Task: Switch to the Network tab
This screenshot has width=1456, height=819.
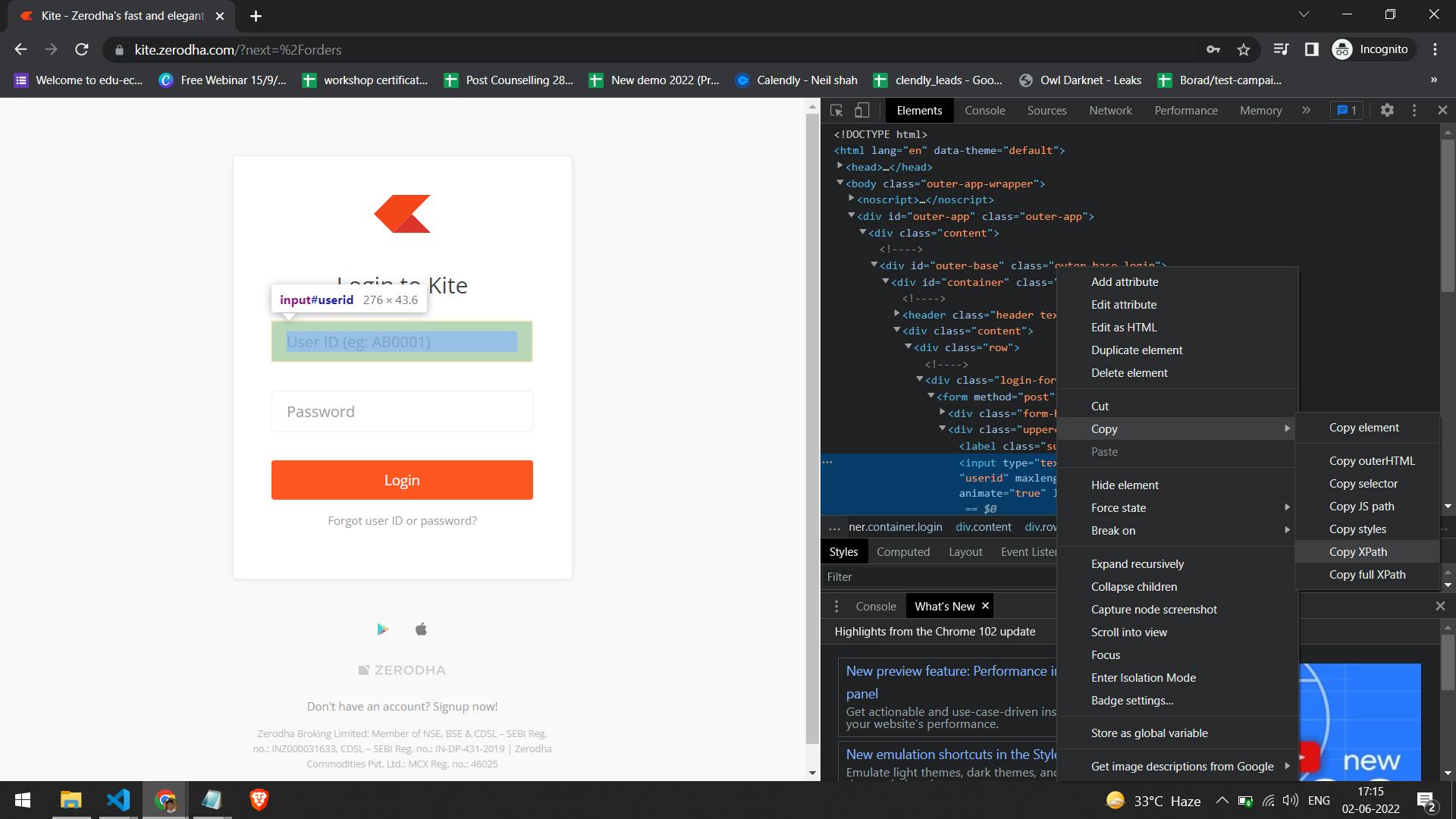Action: pos(1110,110)
